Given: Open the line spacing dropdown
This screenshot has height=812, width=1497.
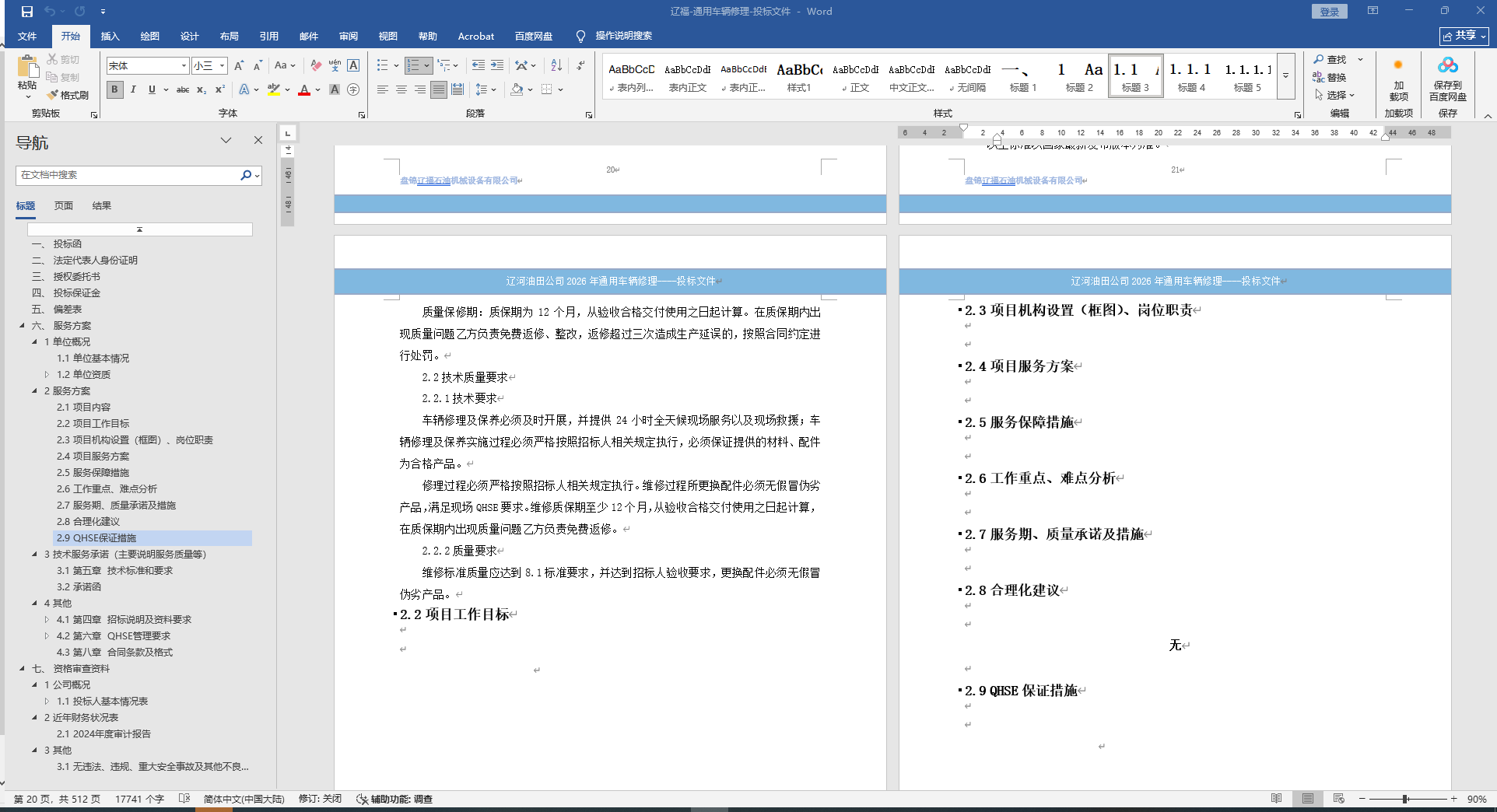Looking at the screenshot, I should [x=486, y=89].
